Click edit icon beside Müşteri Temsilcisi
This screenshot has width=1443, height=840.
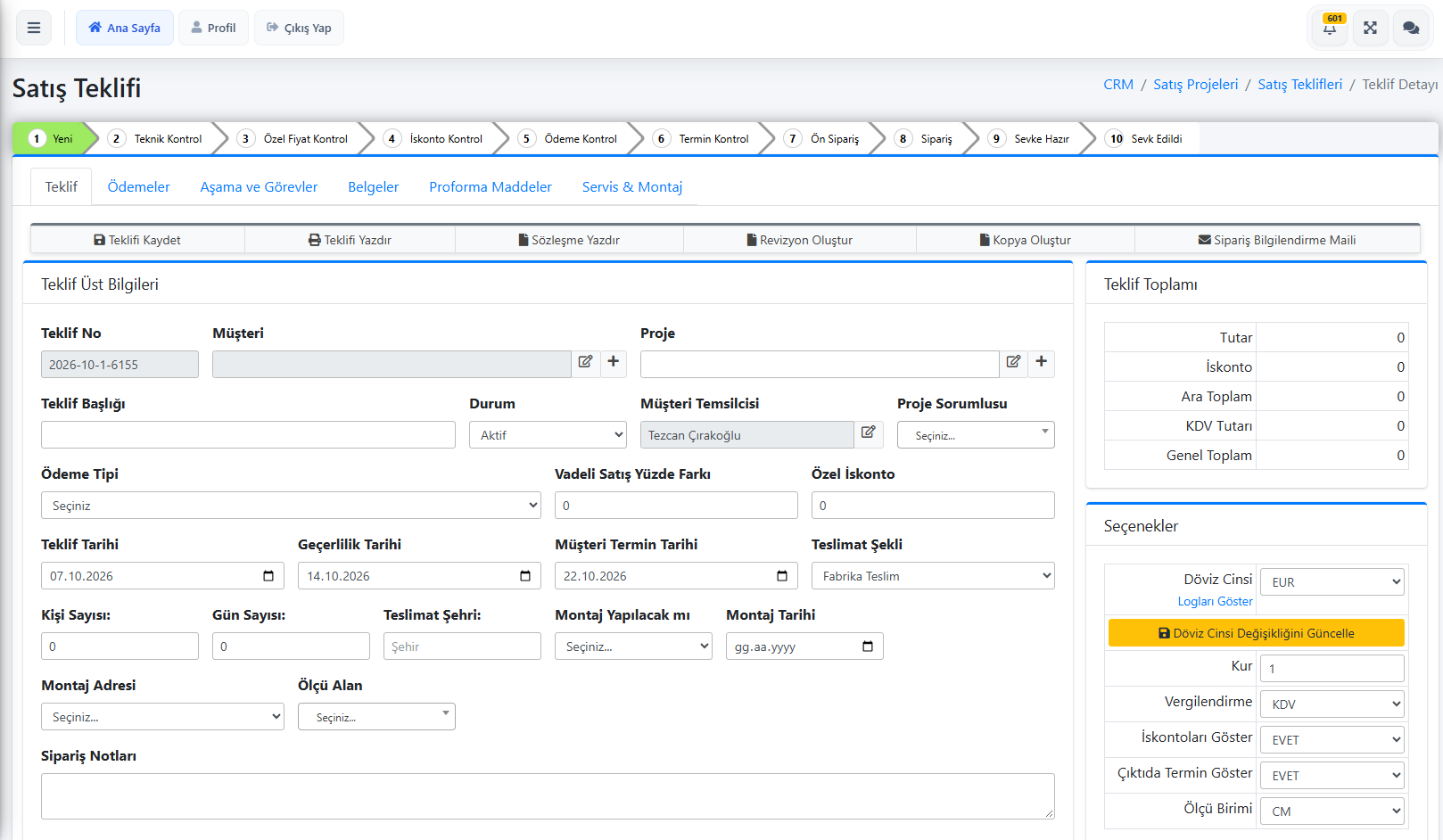pos(869,432)
